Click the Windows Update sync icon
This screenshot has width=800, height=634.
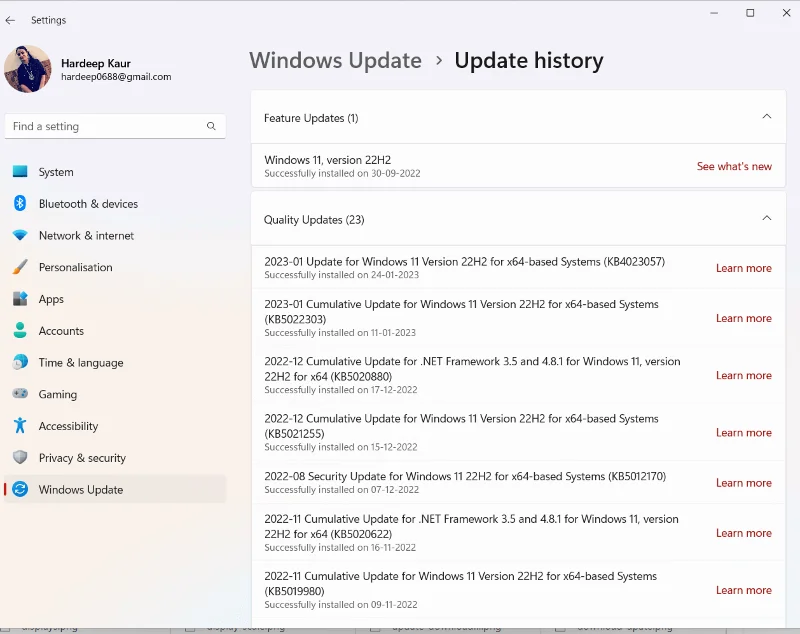pos(20,489)
